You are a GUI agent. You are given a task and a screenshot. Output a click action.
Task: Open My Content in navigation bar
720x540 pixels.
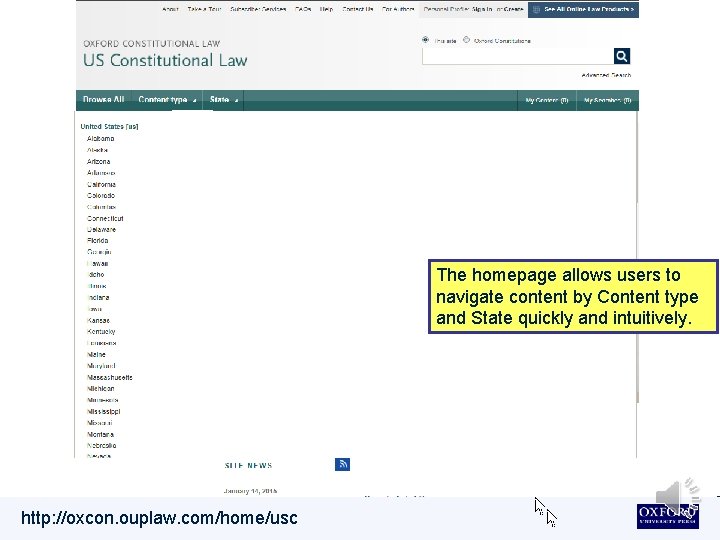pyautogui.click(x=547, y=100)
